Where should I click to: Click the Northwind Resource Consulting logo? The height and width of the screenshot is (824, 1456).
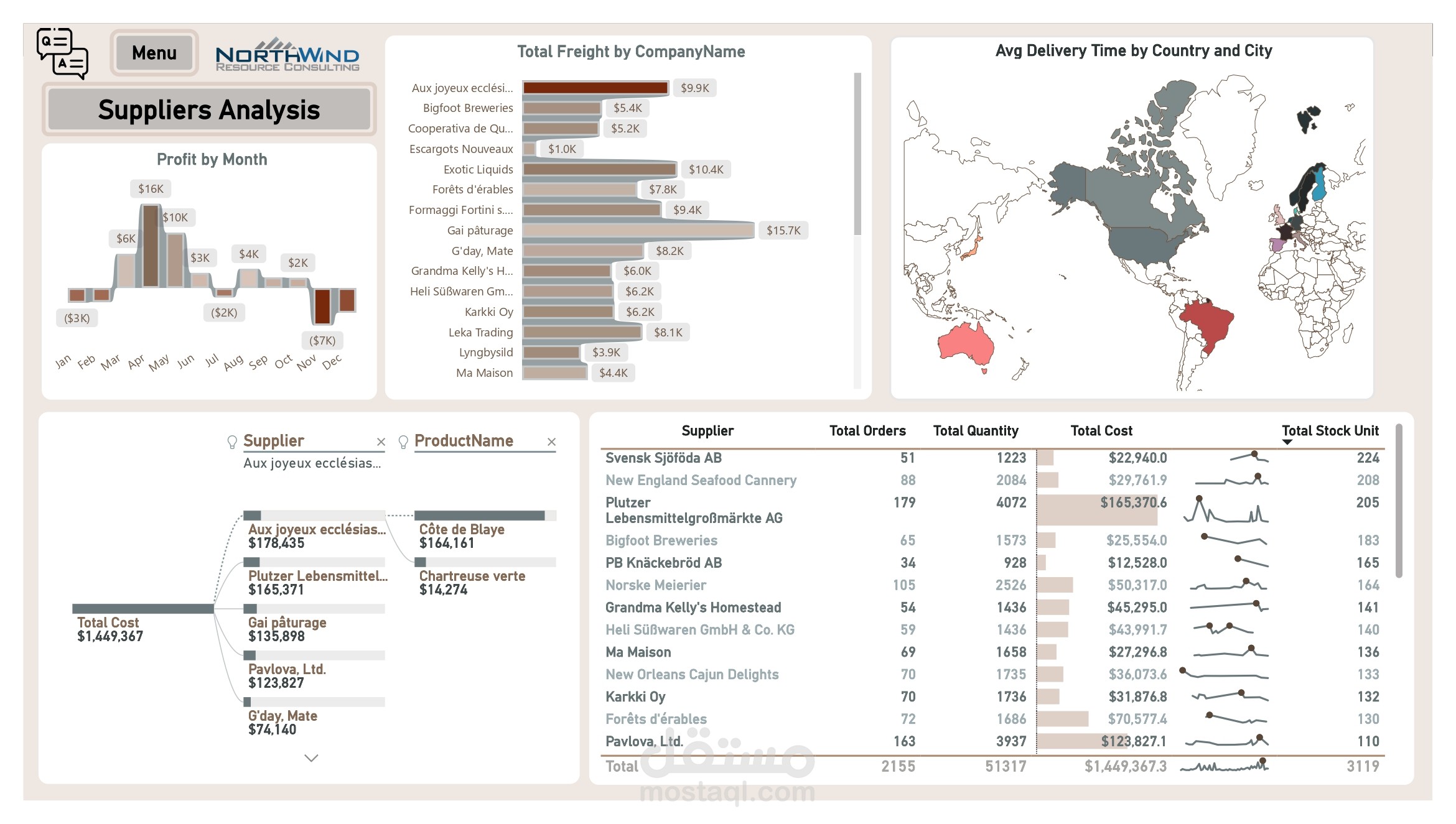287,56
